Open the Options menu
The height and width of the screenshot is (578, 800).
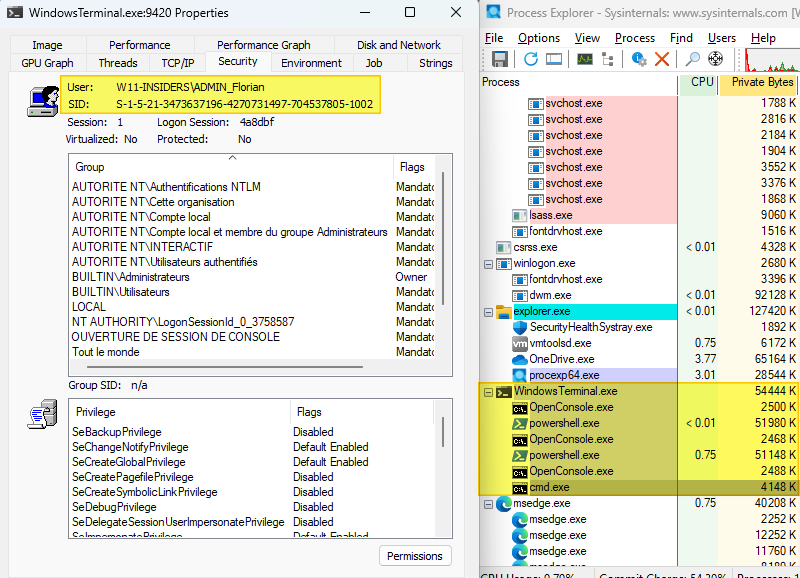[539, 38]
